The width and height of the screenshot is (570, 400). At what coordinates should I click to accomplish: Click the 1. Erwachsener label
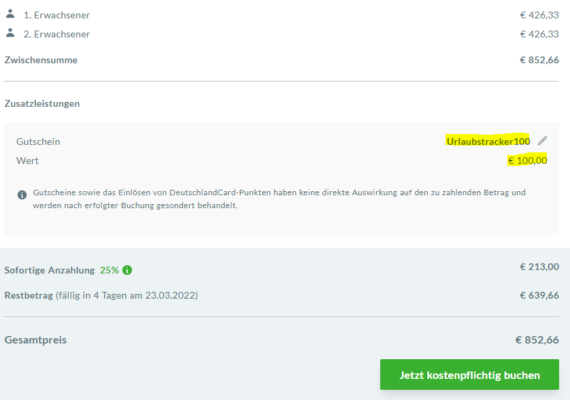click(x=57, y=15)
